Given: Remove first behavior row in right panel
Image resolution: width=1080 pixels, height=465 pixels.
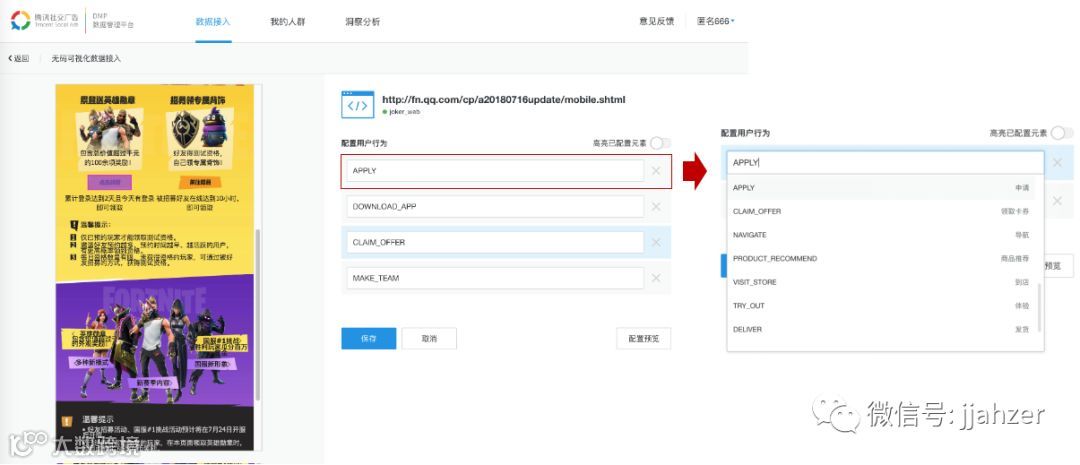Looking at the screenshot, I should click(1057, 163).
